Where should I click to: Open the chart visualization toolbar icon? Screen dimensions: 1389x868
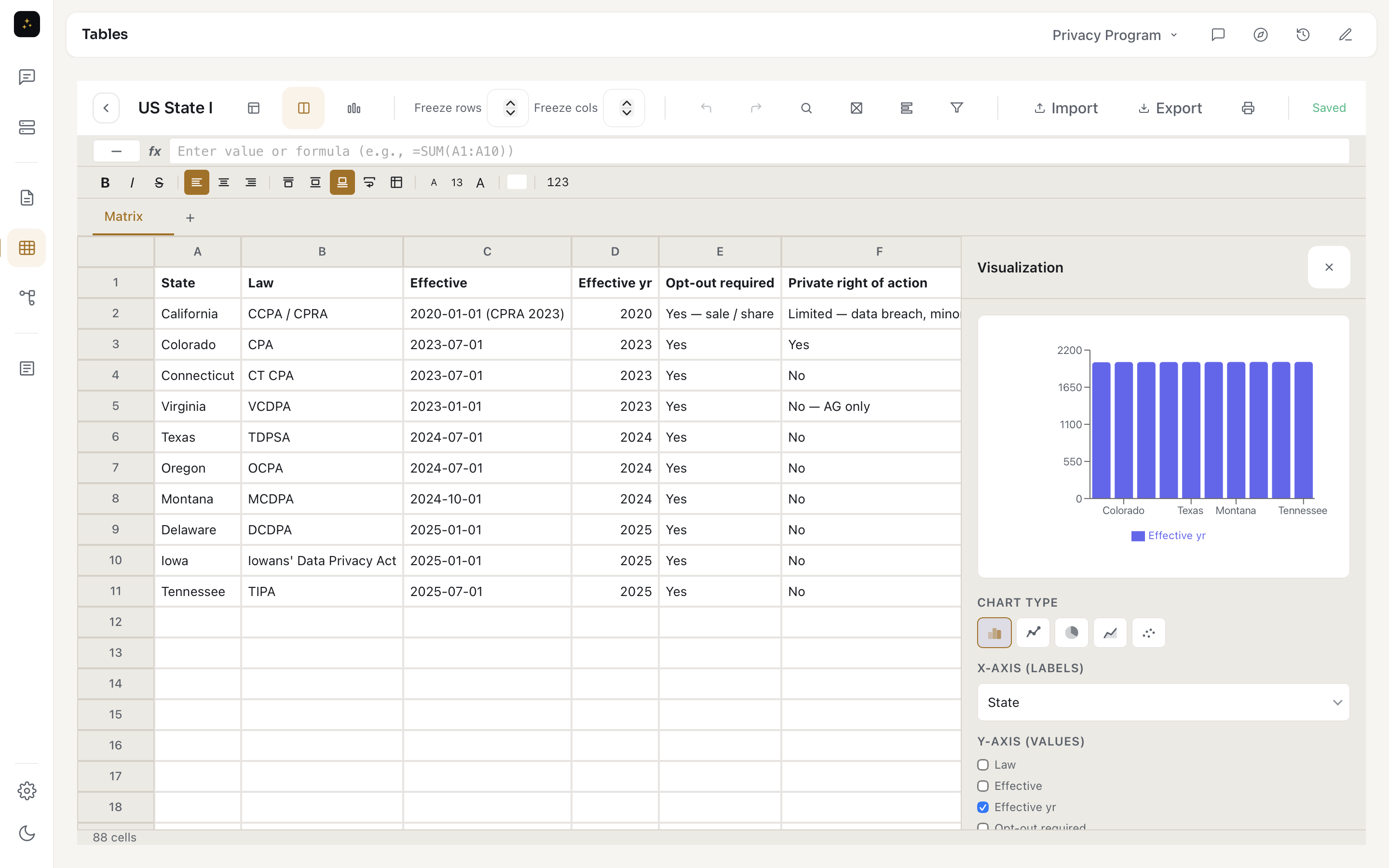[x=354, y=108]
